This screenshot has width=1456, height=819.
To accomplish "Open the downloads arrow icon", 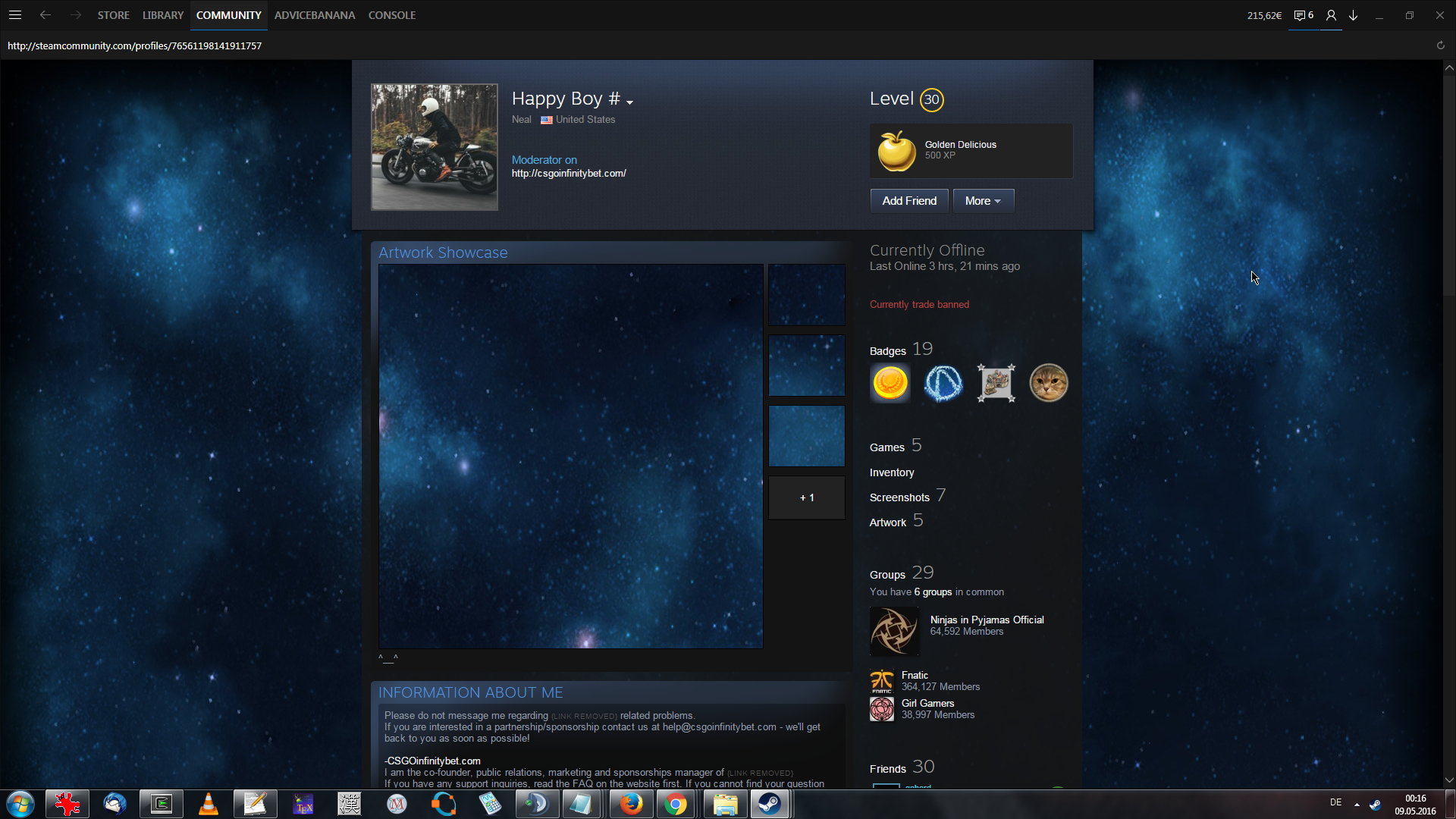I will [1353, 15].
